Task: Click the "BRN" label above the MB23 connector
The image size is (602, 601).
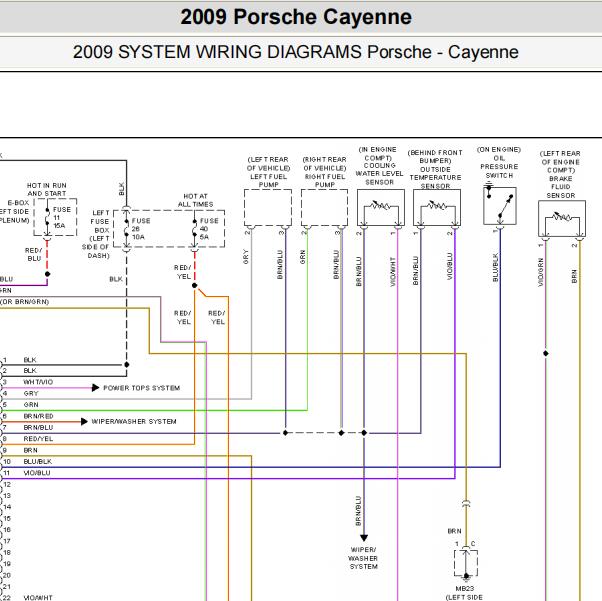Action: (x=454, y=531)
